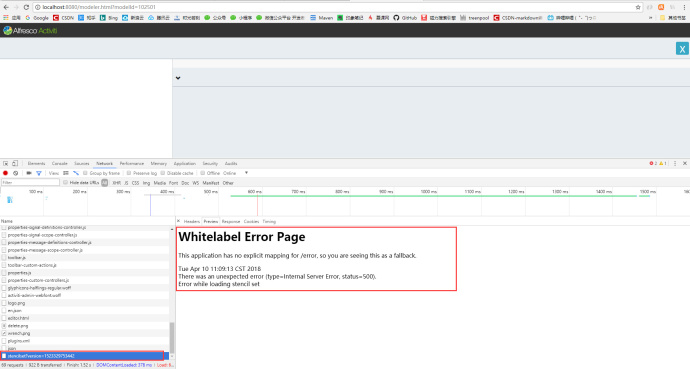
Task: Click the browser forward arrow
Action: point(16,7)
